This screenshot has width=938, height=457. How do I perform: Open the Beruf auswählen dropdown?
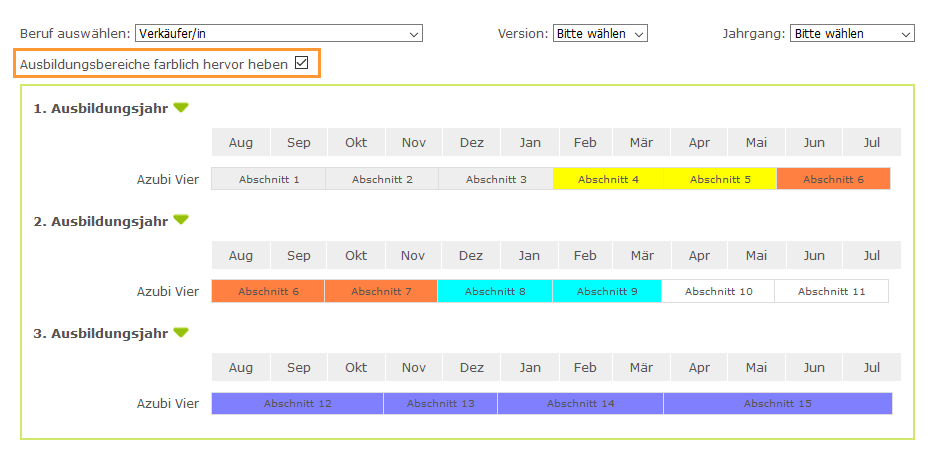278,34
